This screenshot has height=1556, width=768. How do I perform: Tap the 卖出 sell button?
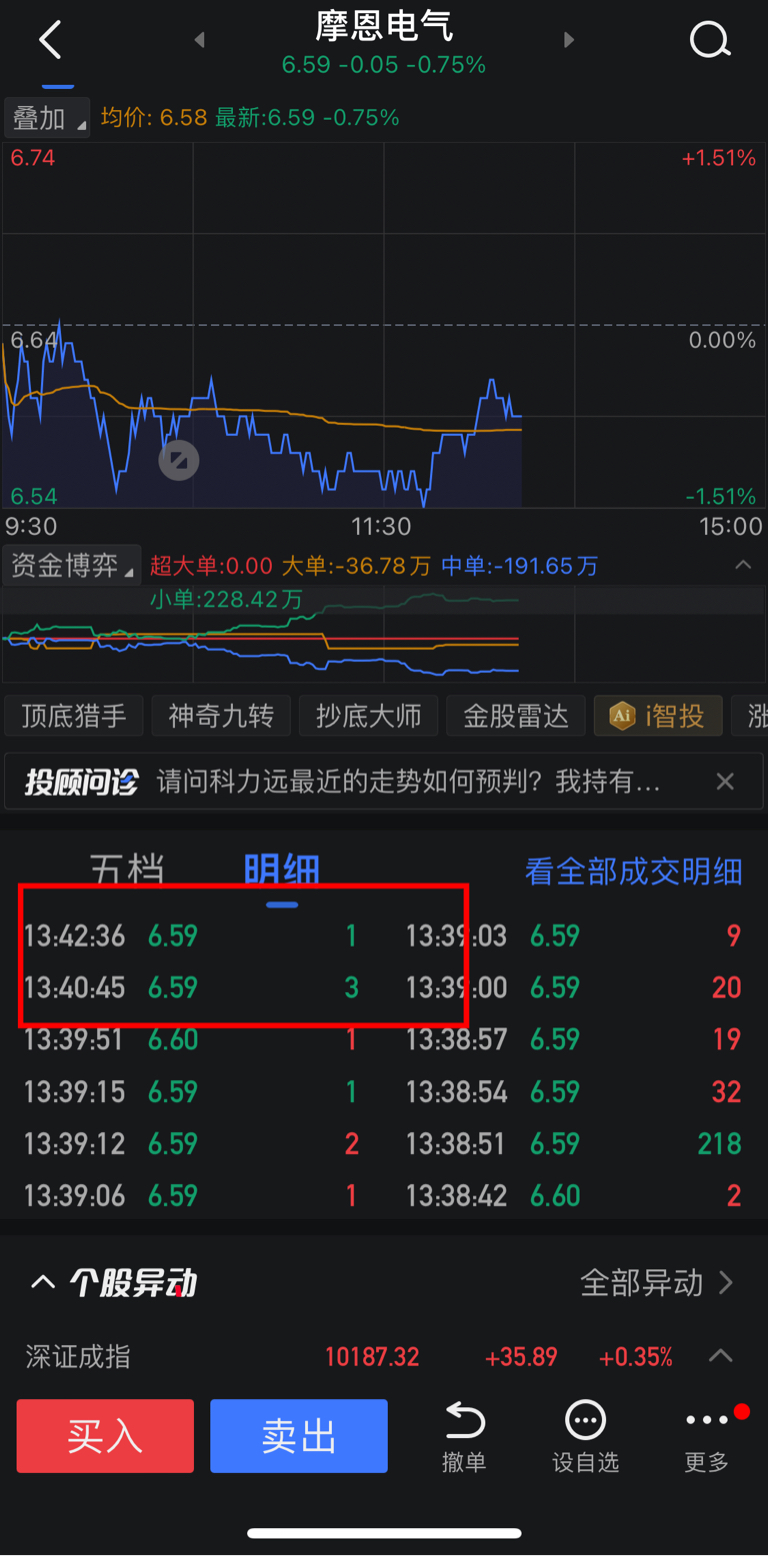click(298, 1436)
